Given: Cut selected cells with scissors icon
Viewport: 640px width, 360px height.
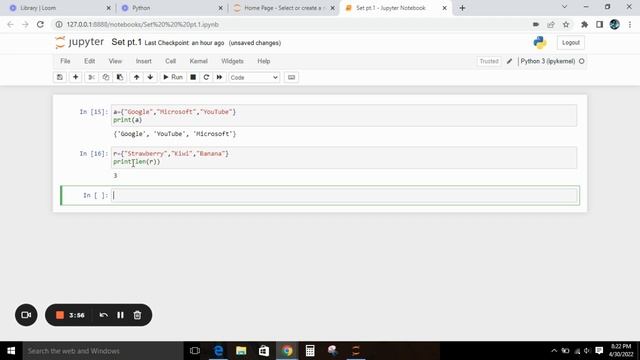Looking at the screenshot, I should pos(91,77).
